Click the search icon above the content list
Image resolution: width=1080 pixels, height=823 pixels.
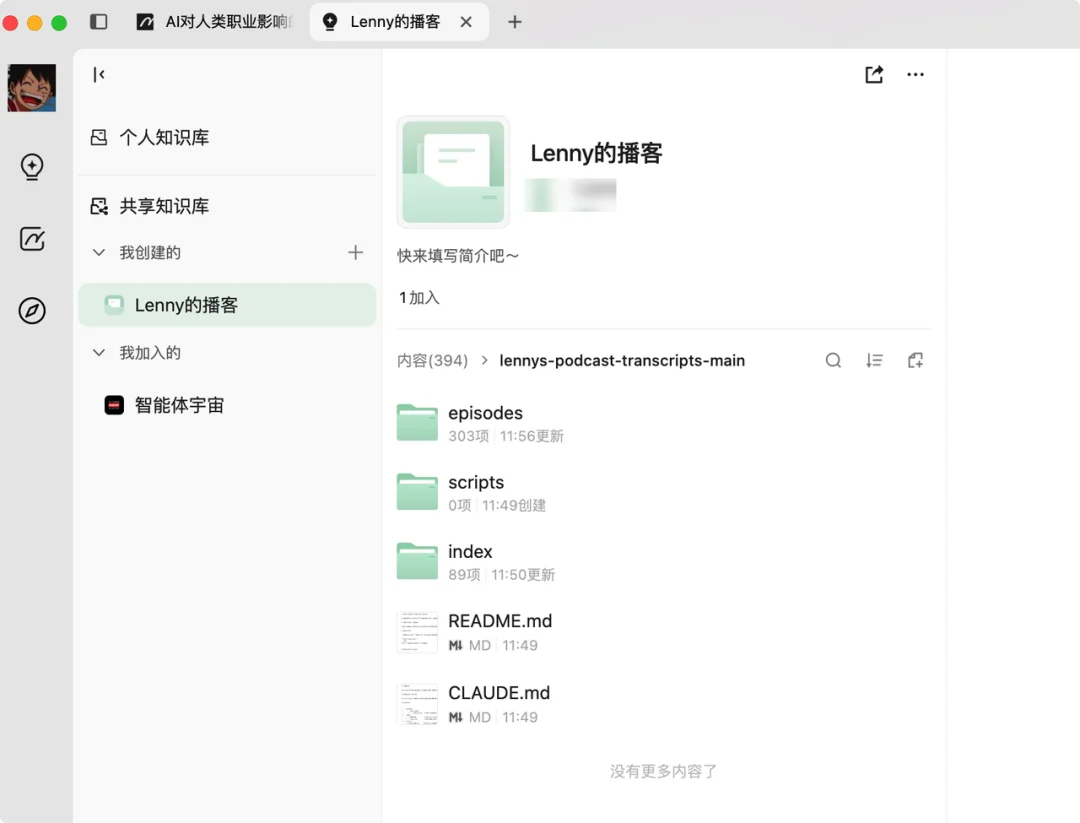[833, 360]
